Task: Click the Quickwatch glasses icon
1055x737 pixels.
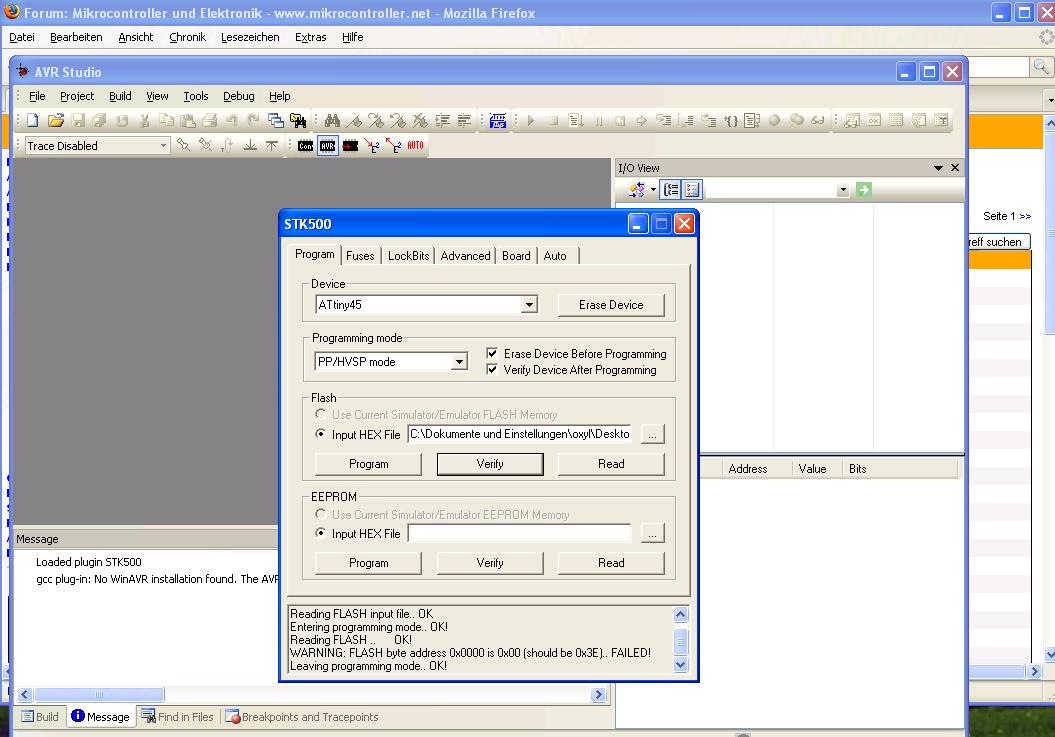Action: 817,120
